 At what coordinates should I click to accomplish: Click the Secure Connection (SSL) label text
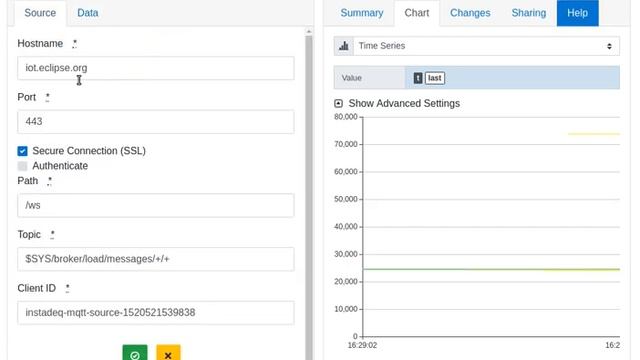pyautogui.click(x=89, y=151)
